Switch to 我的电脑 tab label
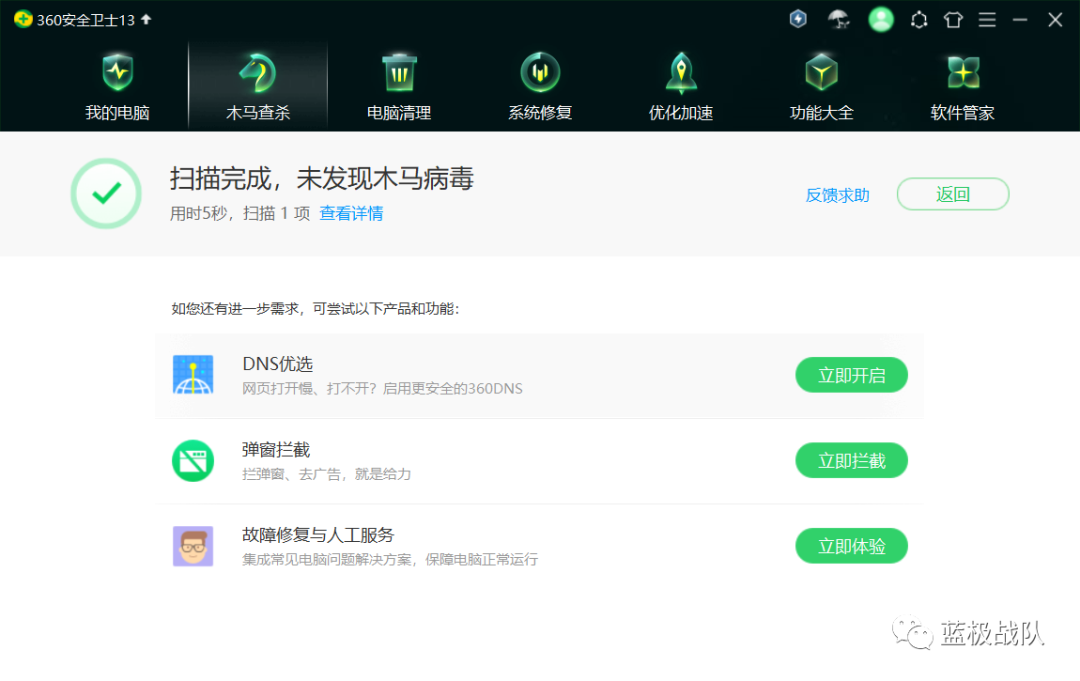Viewport: 1080px width, 681px height. [x=118, y=113]
